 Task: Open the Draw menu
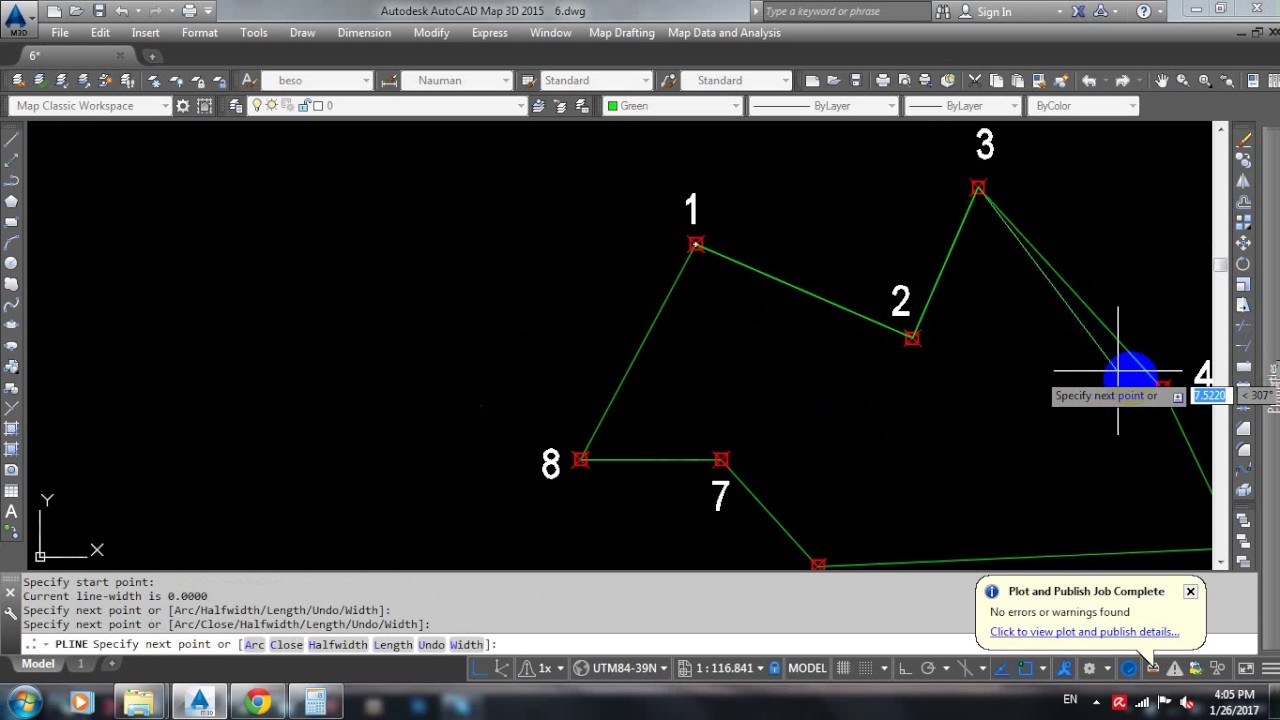coord(302,32)
